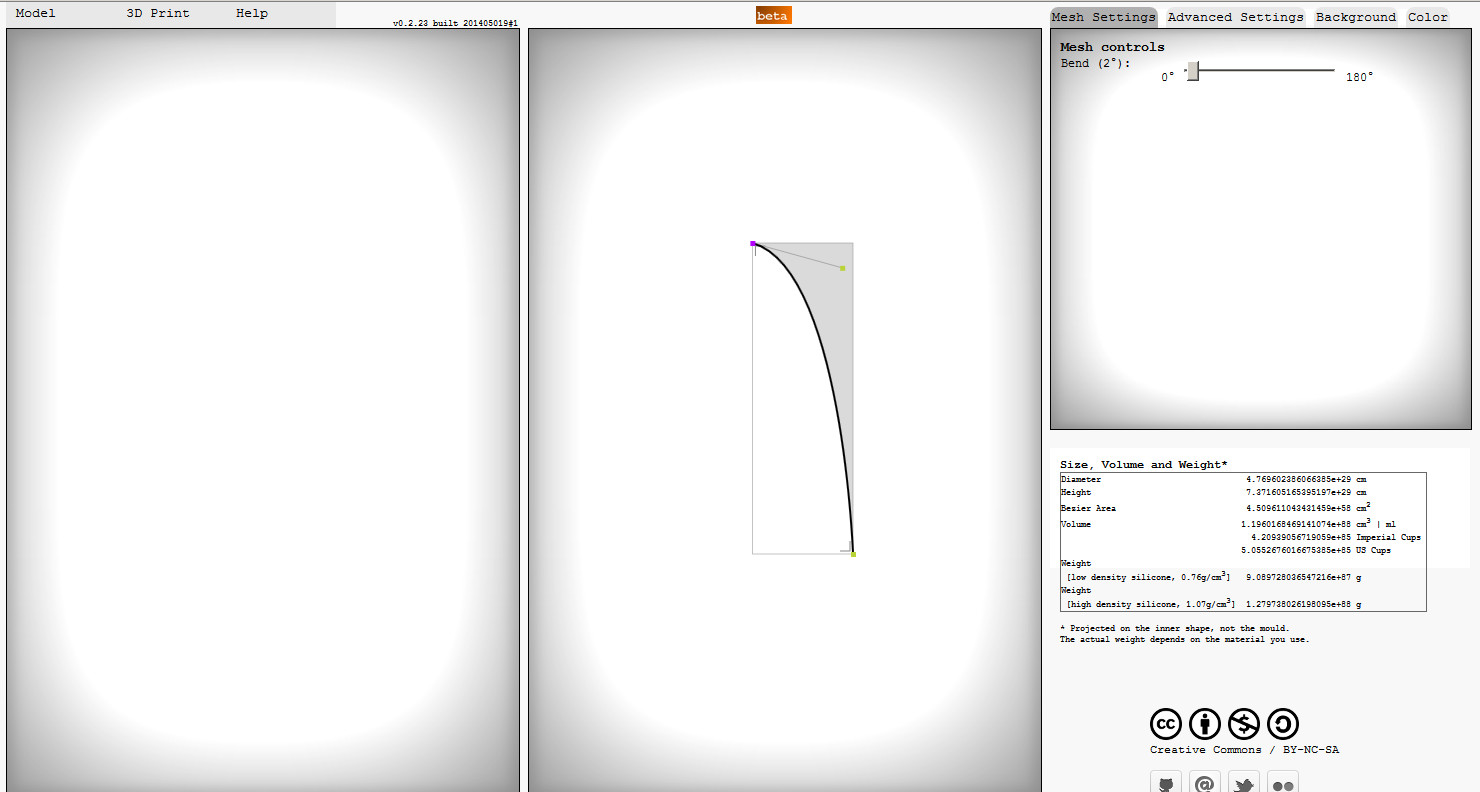The width and height of the screenshot is (1480, 792).
Task: Open the Flickr two-dots icon link
Action: 1283,783
